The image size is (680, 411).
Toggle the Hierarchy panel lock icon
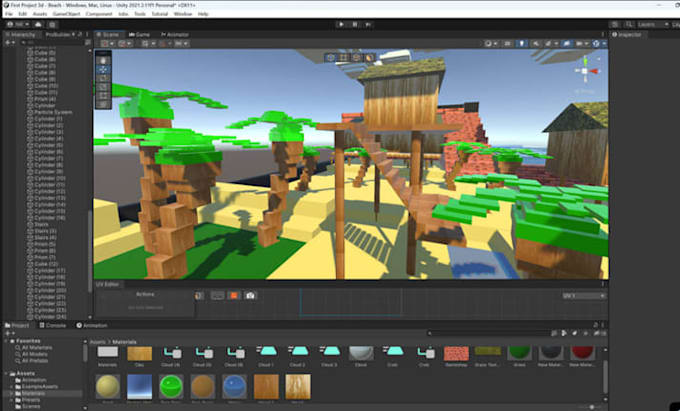point(79,34)
